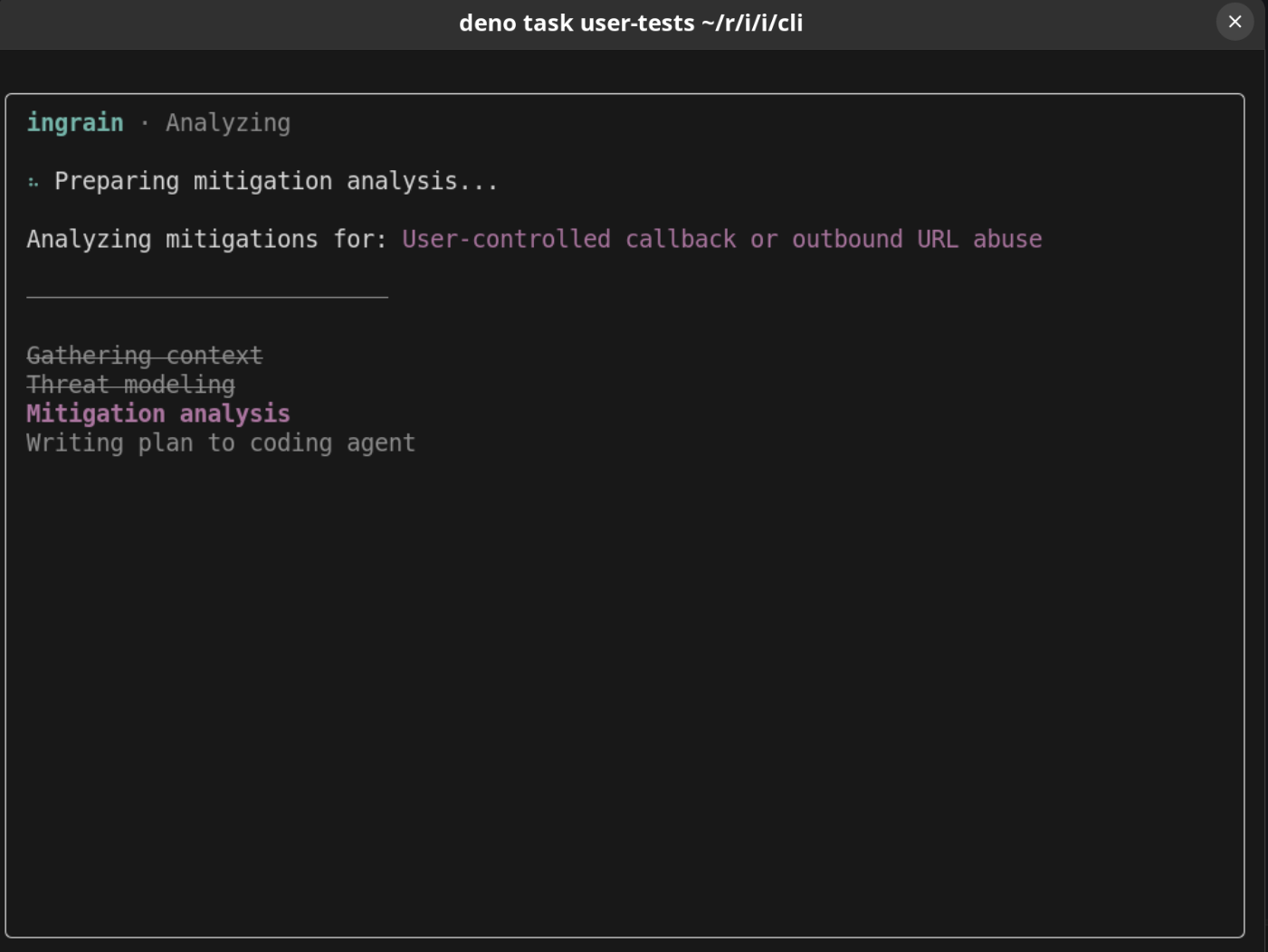
Task: Select the 'Writing plan to coding agent' step
Action: (x=221, y=443)
